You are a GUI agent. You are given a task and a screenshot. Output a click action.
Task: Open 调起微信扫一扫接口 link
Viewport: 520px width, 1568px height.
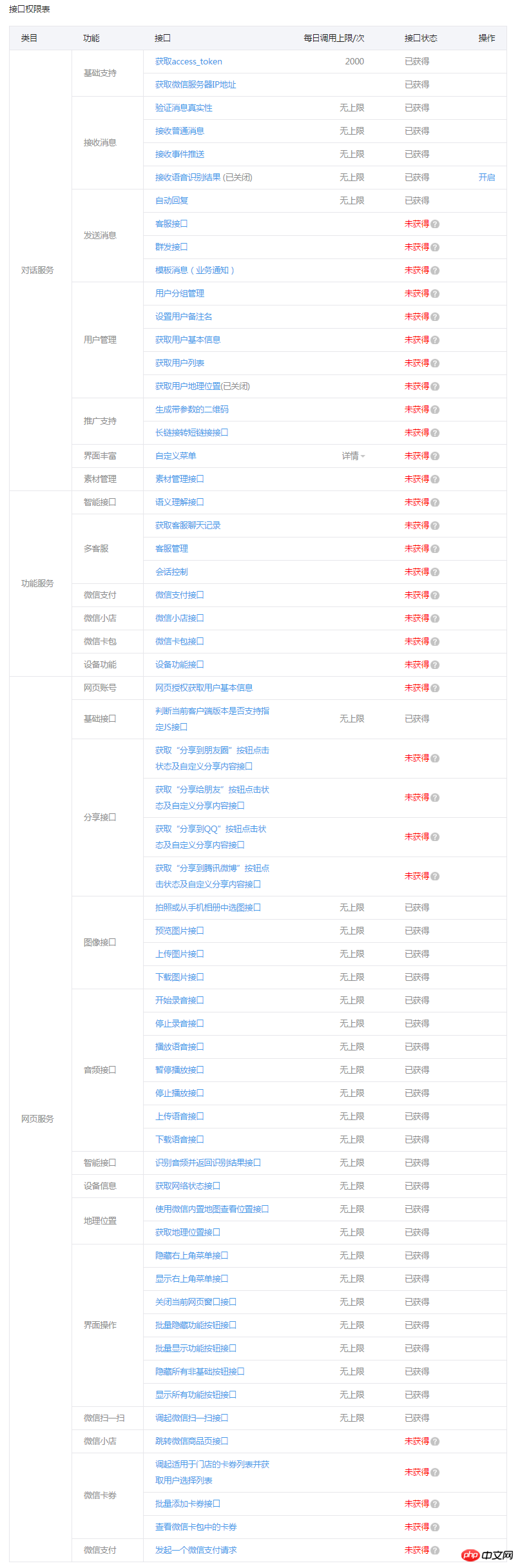192,1418
